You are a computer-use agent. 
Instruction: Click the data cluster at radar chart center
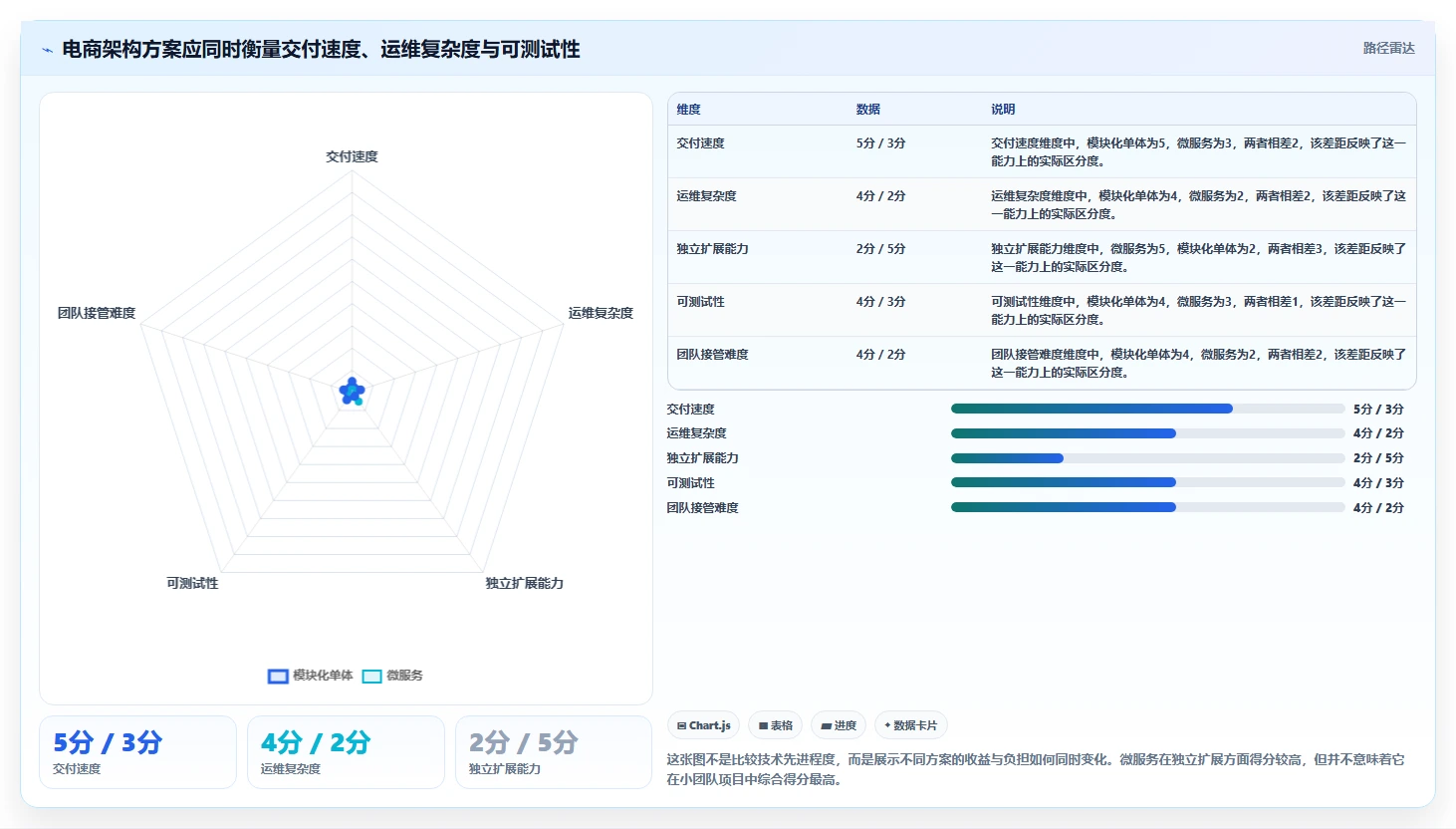352,392
